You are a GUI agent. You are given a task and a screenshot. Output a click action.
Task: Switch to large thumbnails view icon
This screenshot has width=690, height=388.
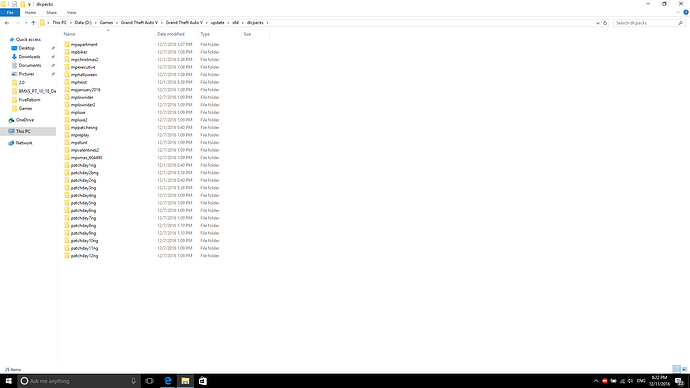pyautogui.click(x=684, y=369)
